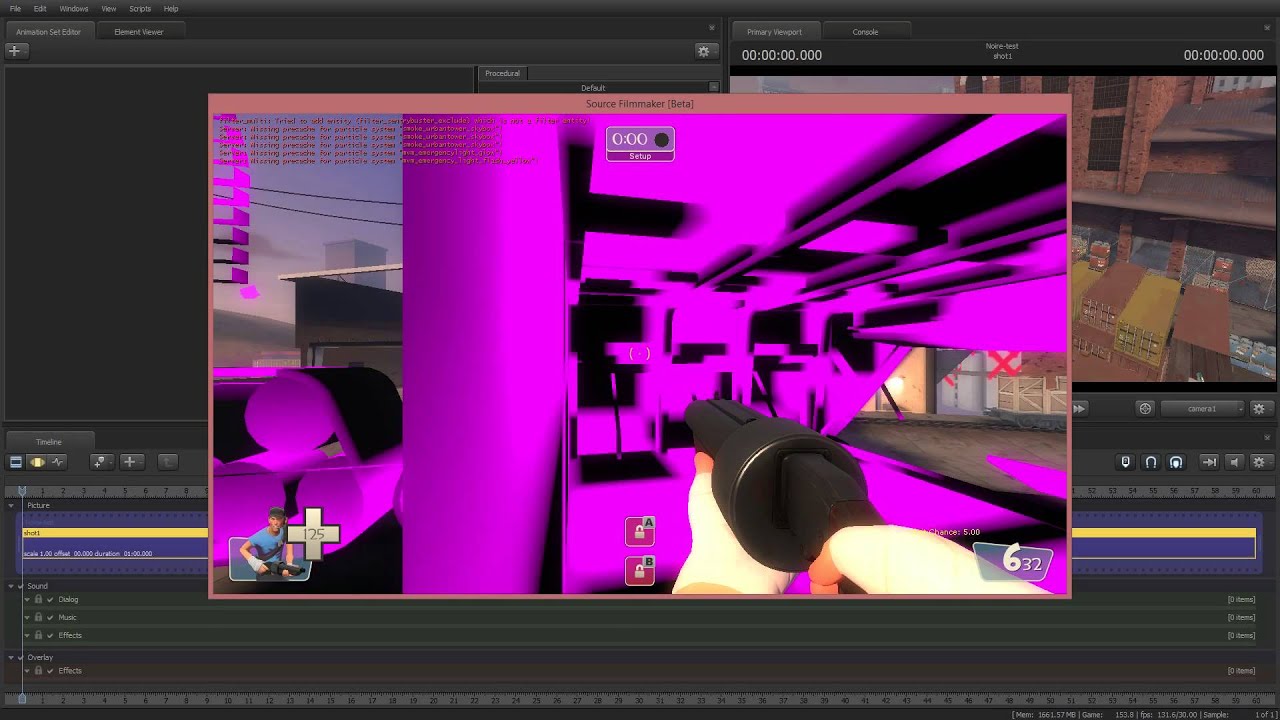
Task: Open the File menu
Action: [15, 9]
